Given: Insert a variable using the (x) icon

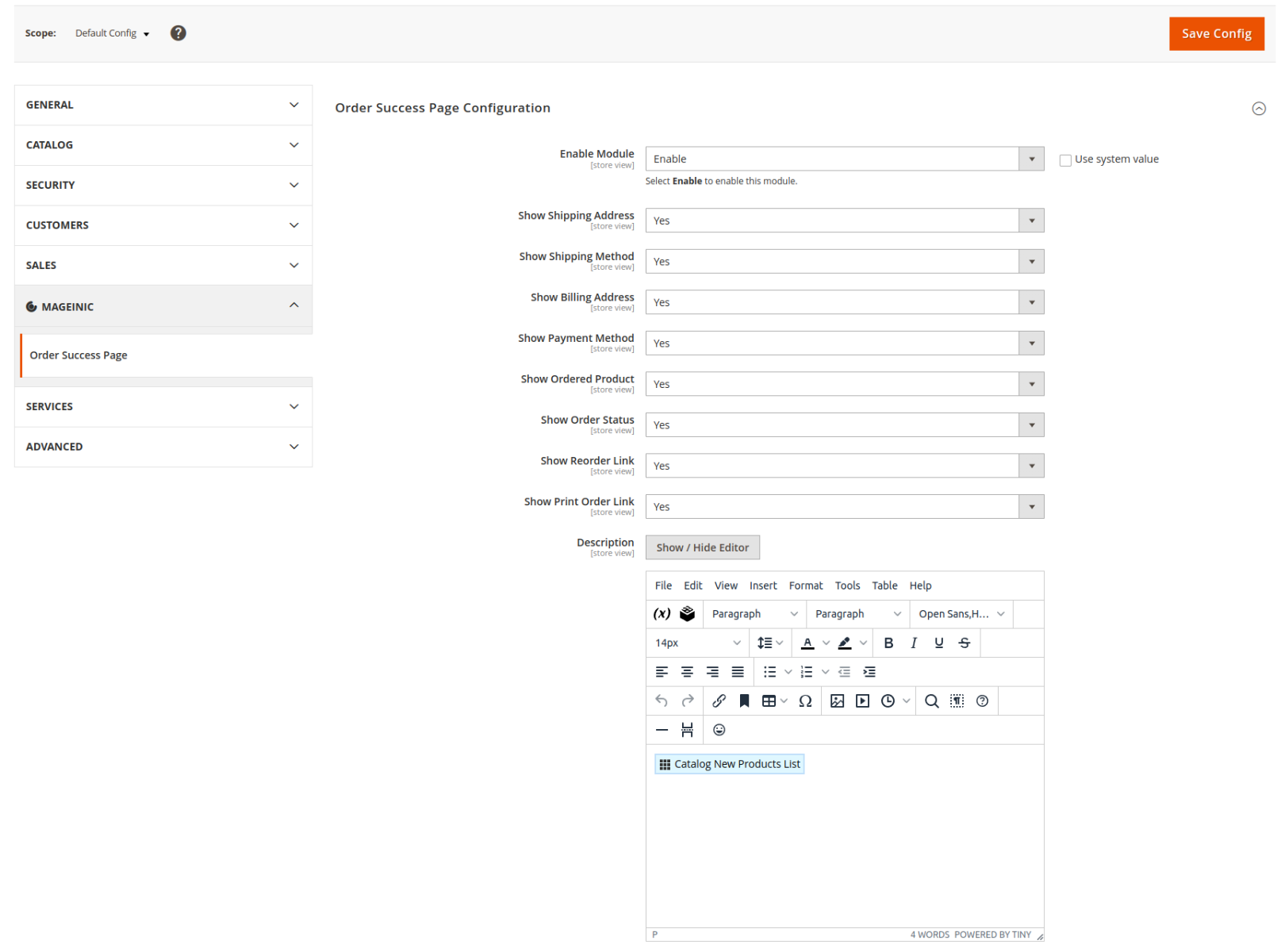Looking at the screenshot, I should pyautogui.click(x=662, y=614).
